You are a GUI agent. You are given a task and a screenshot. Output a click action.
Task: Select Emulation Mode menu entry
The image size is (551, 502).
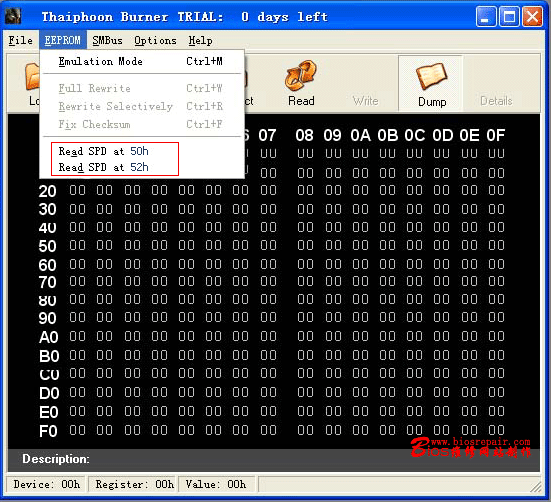[142, 61]
